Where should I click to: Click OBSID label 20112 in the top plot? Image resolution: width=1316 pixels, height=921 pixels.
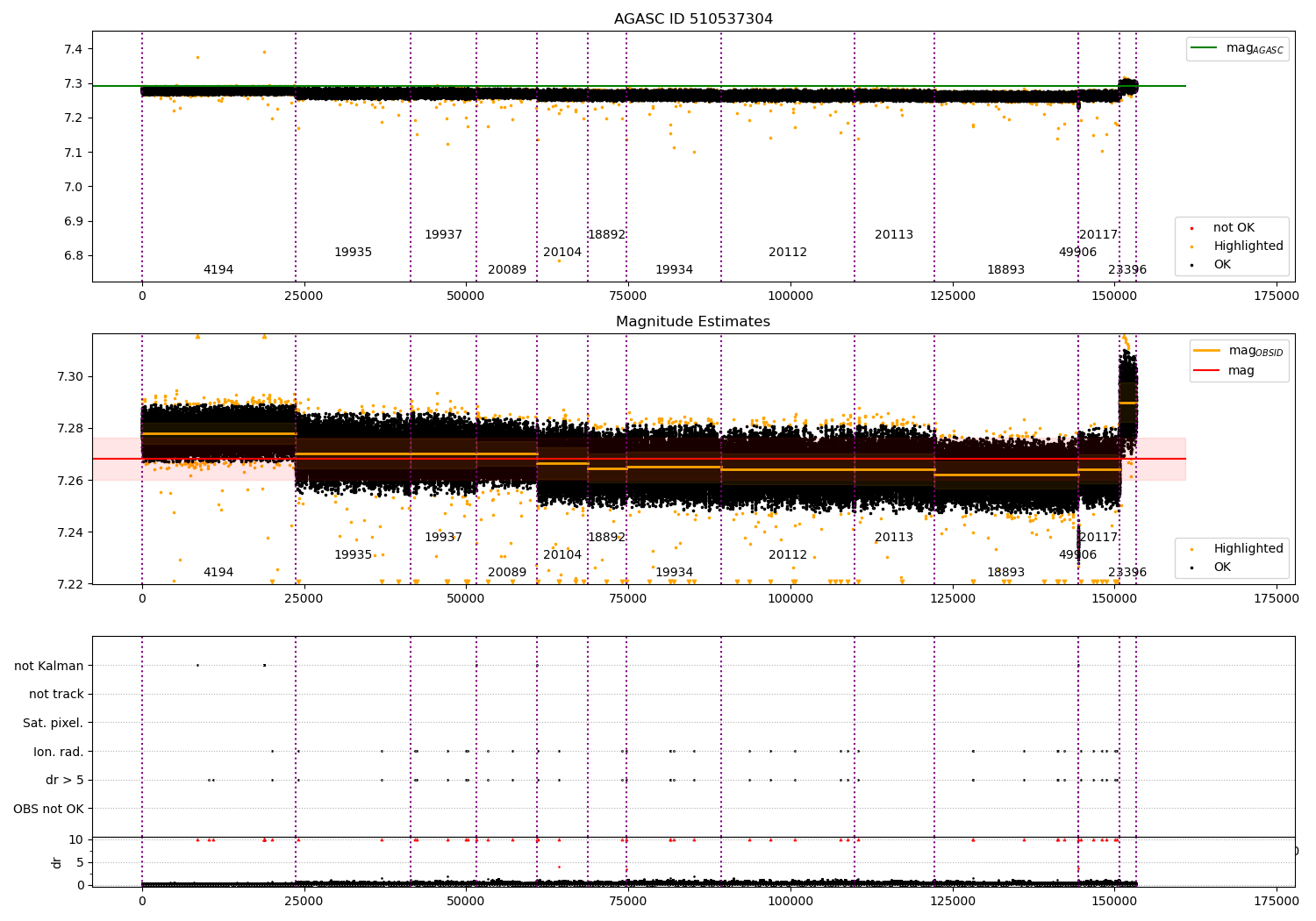coord(788,253)
